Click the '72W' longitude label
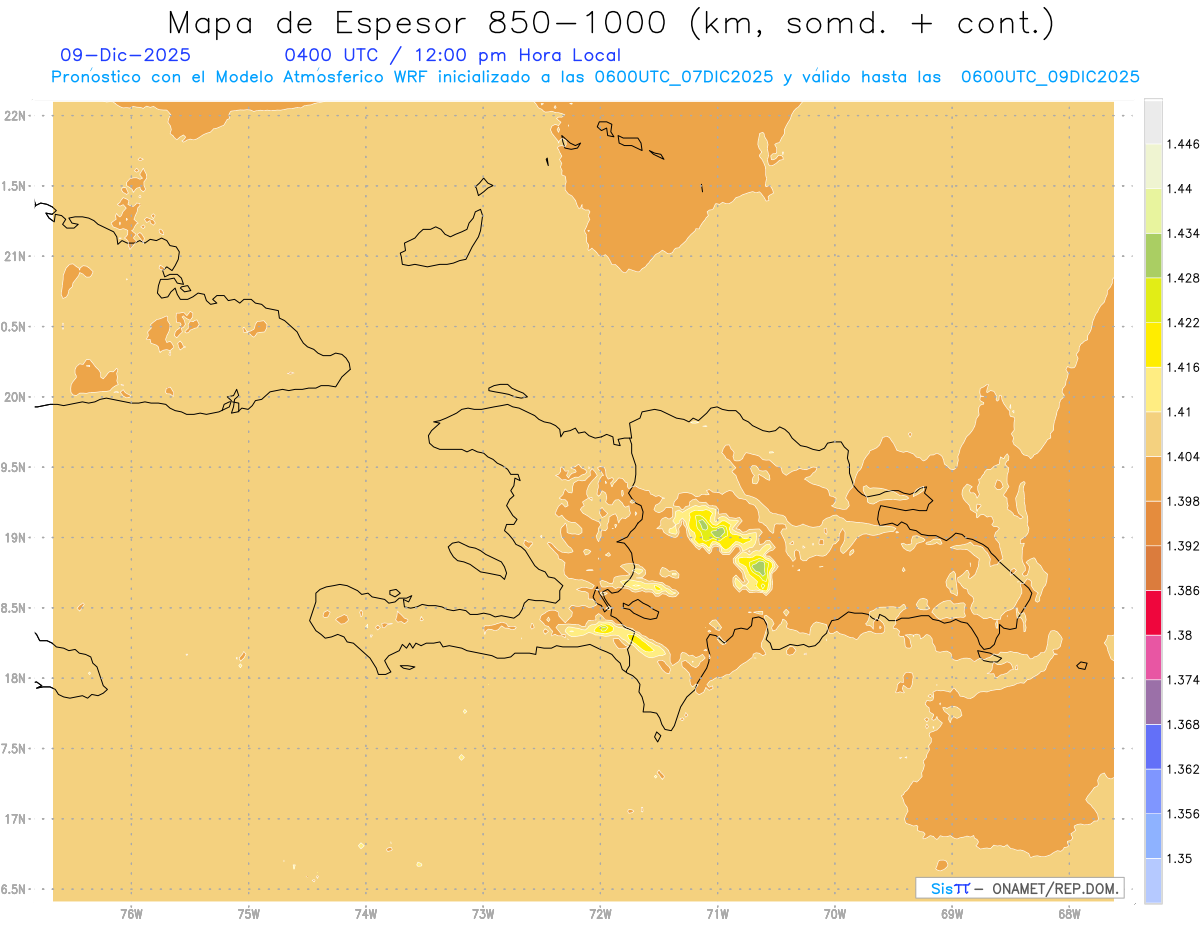Screen dimensions: 1200x927 click(600, 914)
